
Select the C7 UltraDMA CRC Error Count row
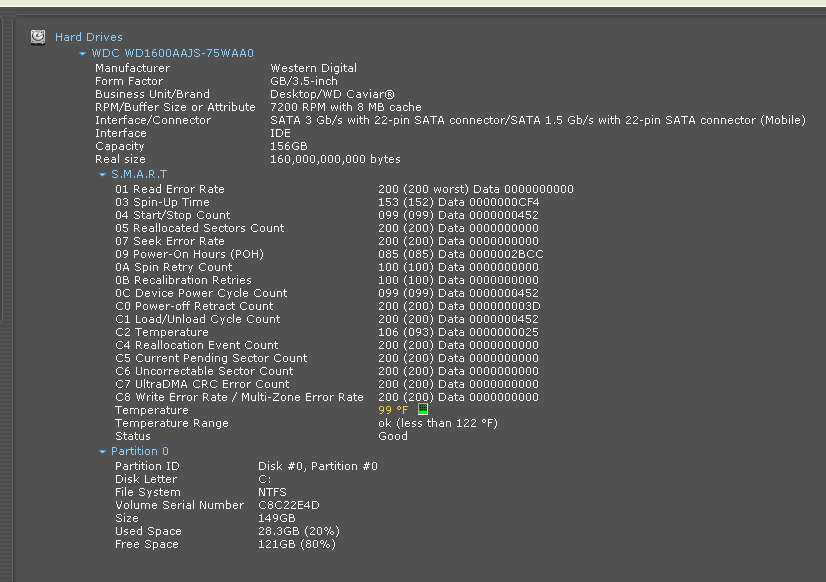(x=327, y=384)
